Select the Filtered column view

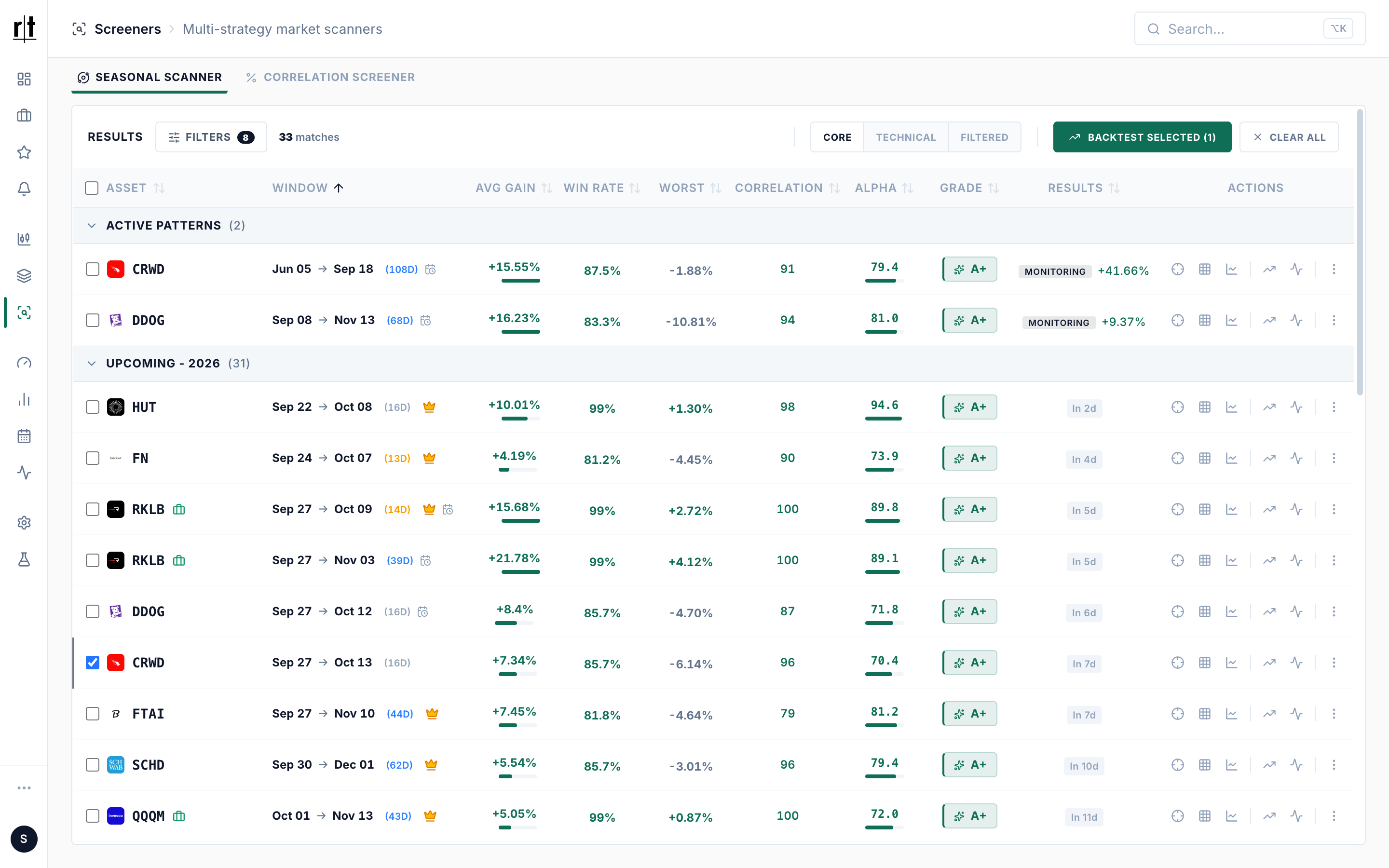pos(984,137)
